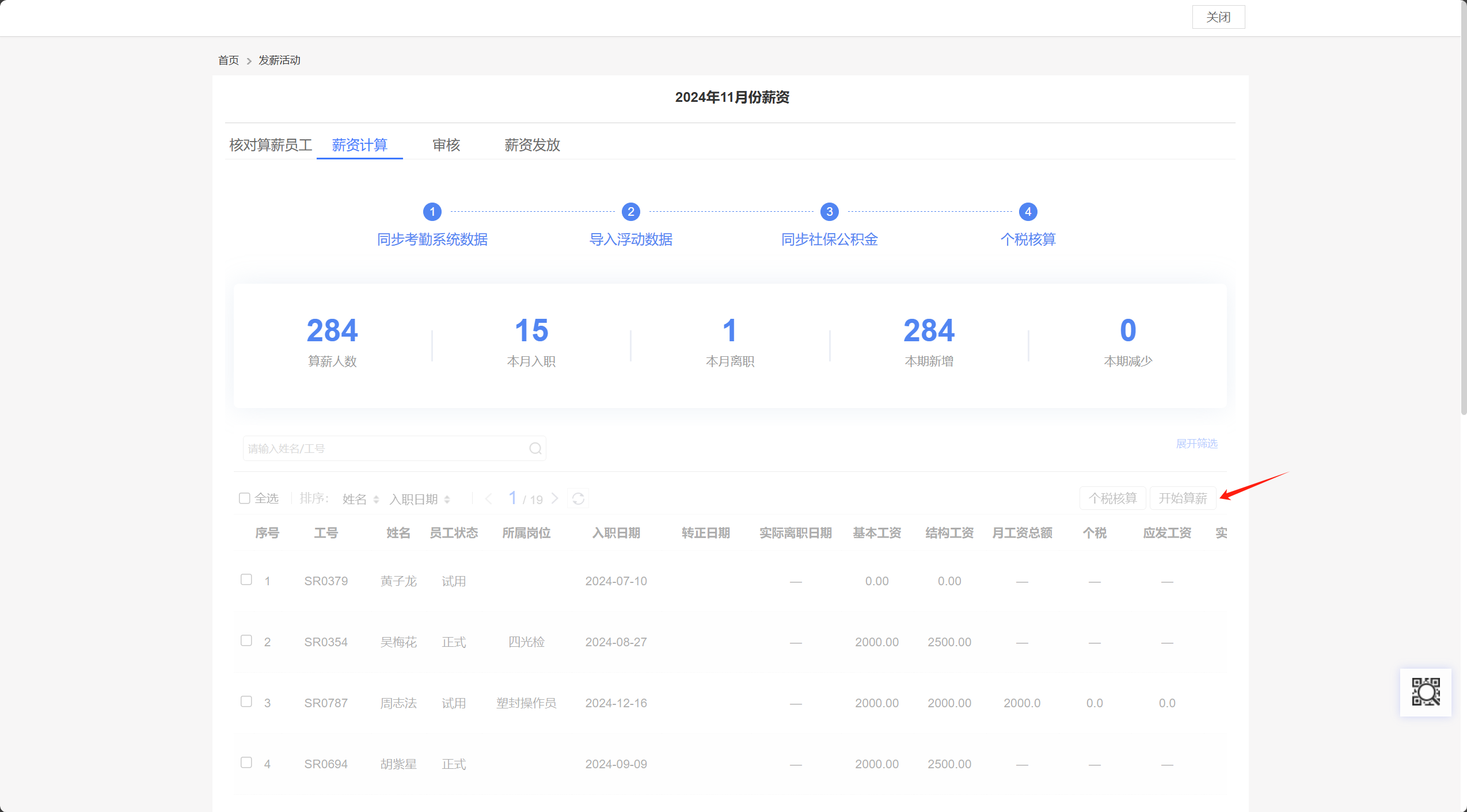Sort list by 入职日期 arrows

tap(447, 500)
